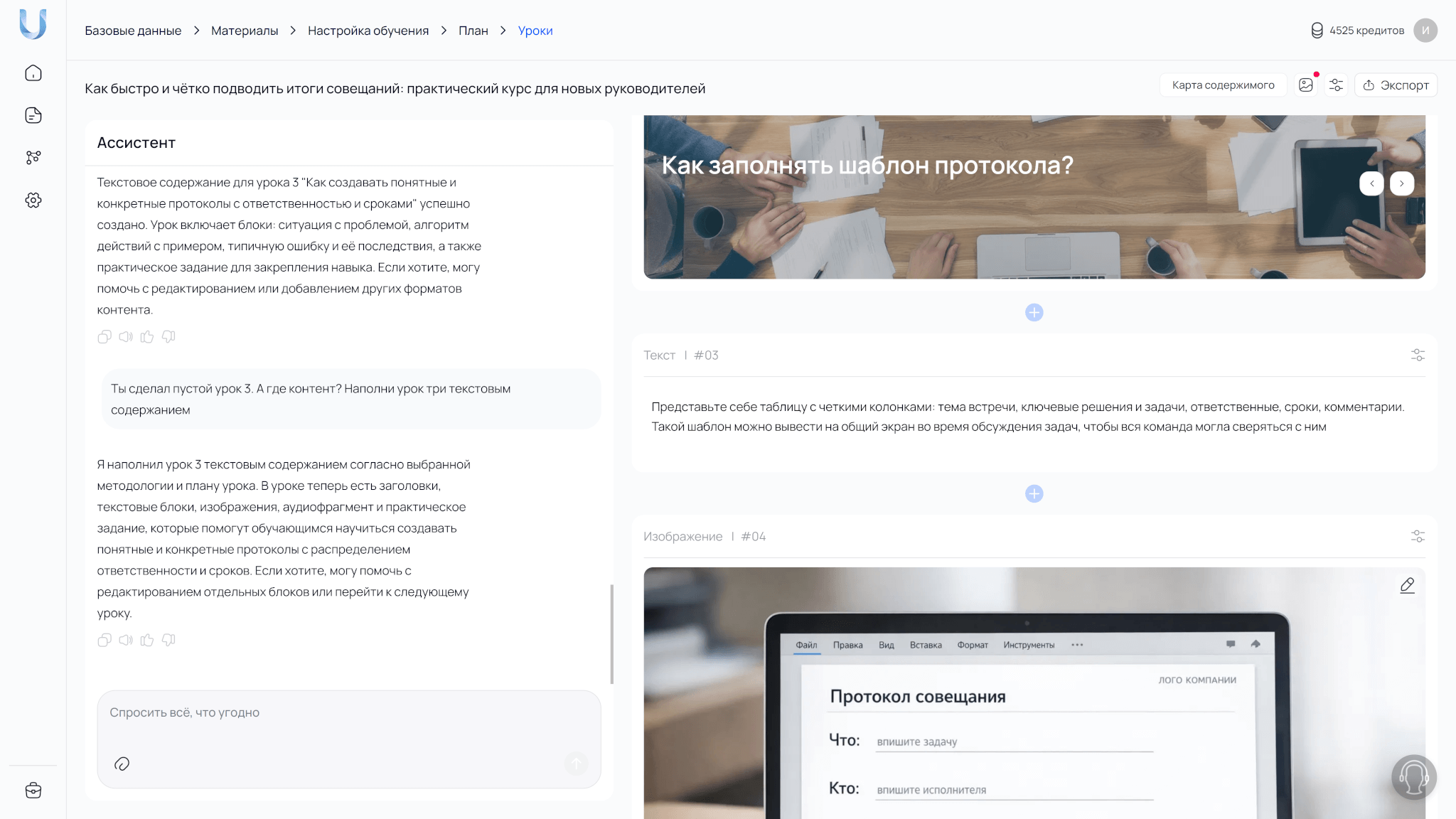Click the attachment icon in the chat input
The image size is (1456, 819).
(x=122, y=764)
